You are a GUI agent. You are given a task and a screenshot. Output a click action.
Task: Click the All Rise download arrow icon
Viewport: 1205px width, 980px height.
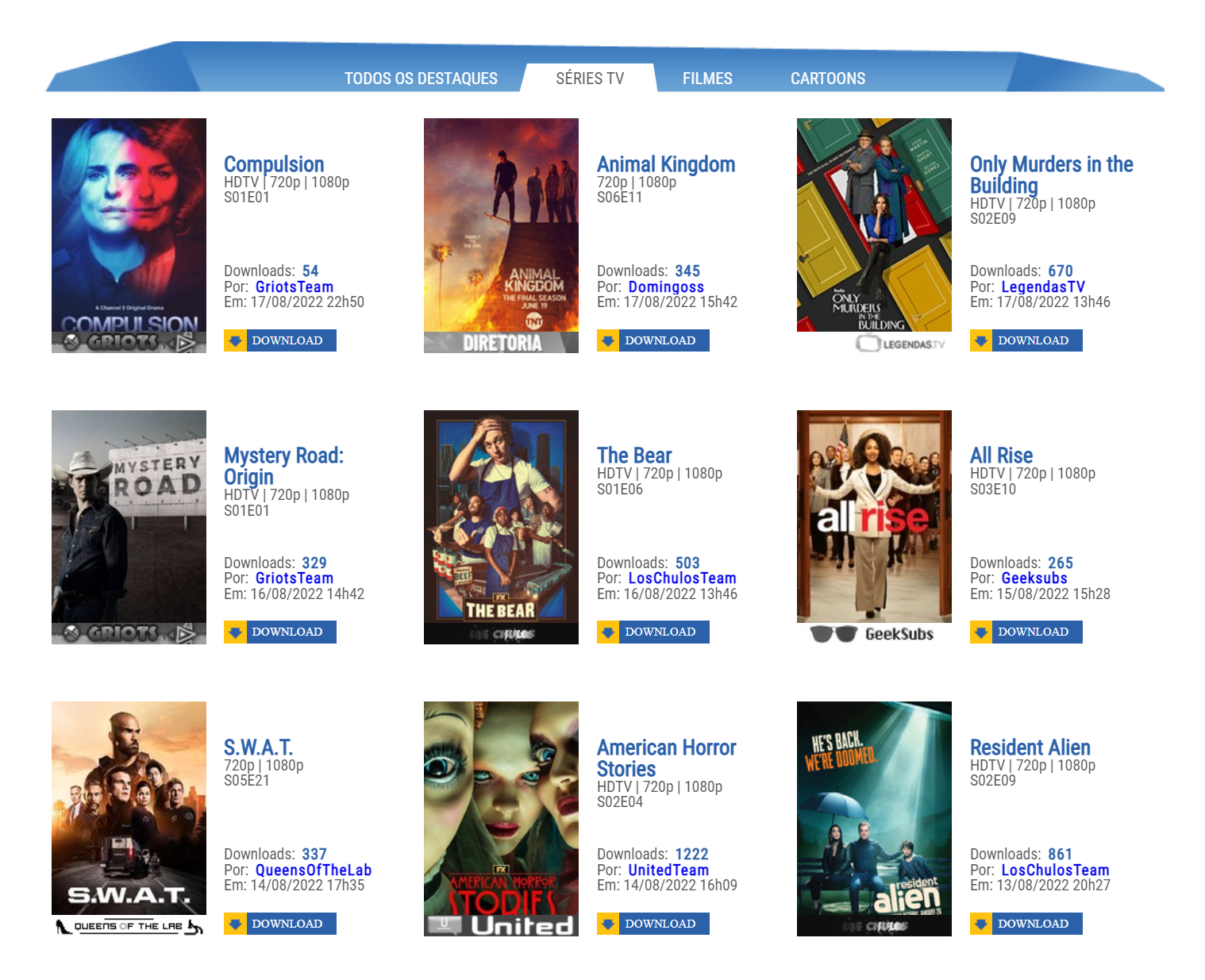[x=981, y=632]
